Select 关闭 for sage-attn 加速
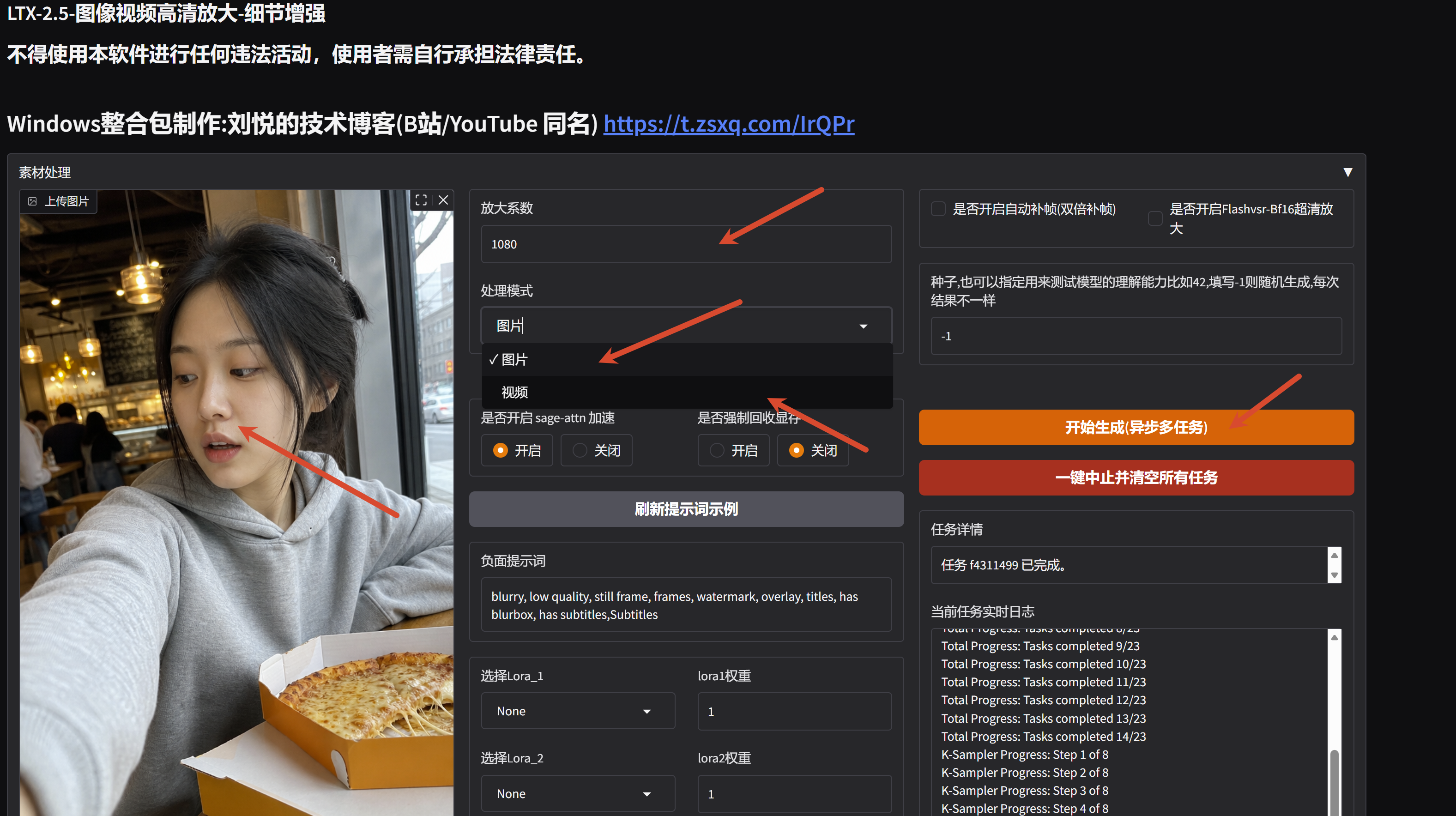Viewport: 1456px width, 816px height. [596, 450]
